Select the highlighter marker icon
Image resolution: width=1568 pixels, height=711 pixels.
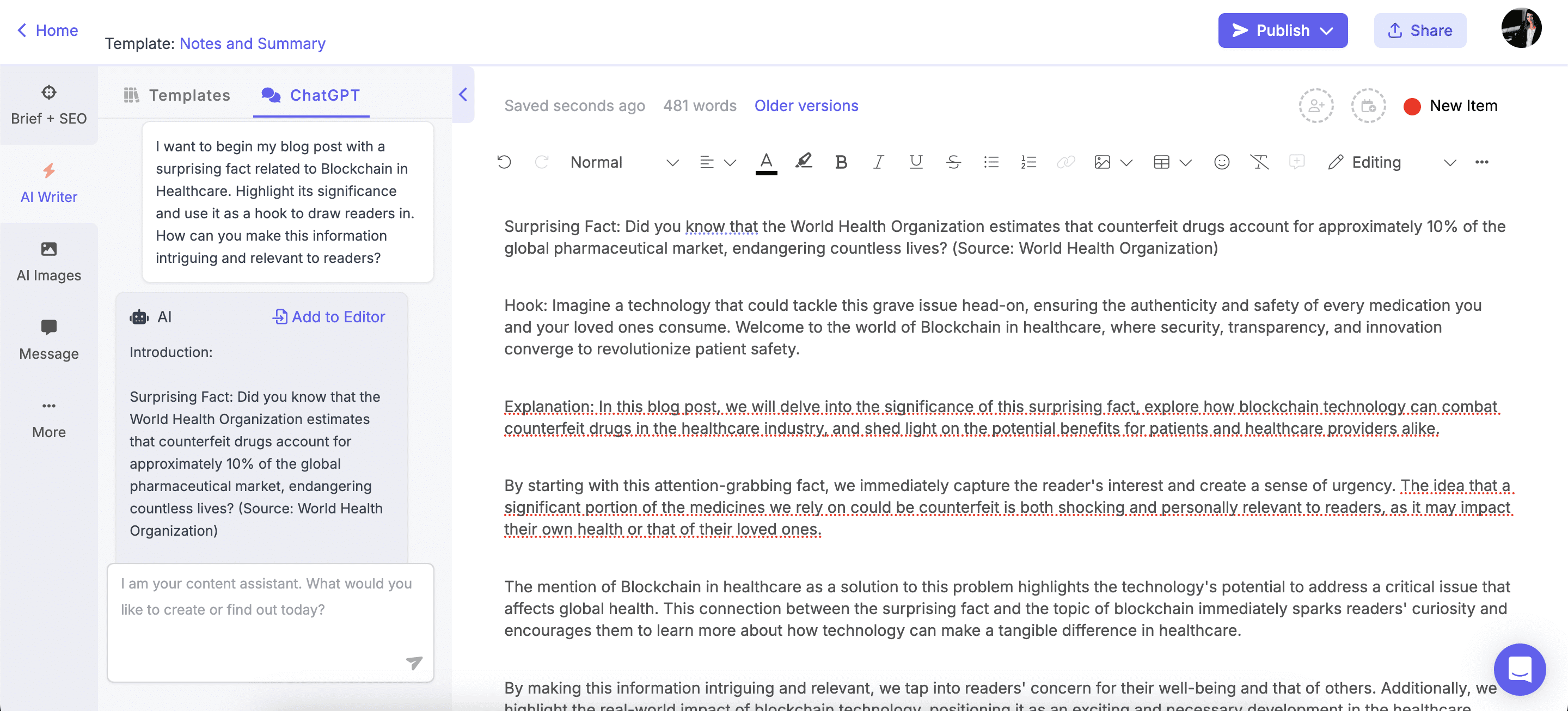pos(804,161)
